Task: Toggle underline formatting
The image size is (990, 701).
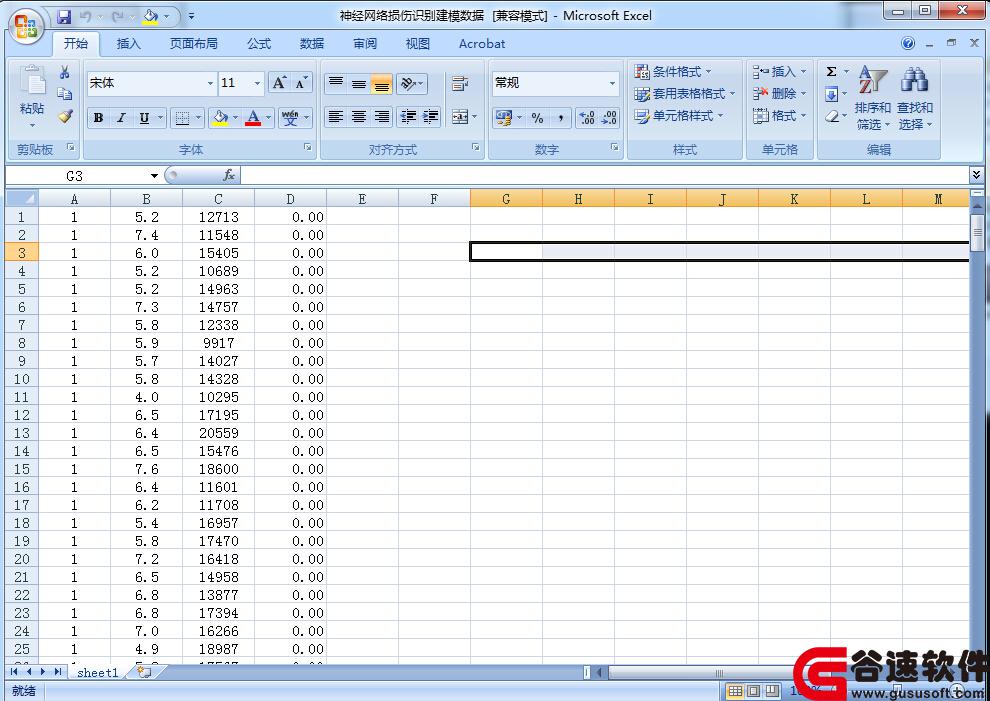Action: point(145,117)
